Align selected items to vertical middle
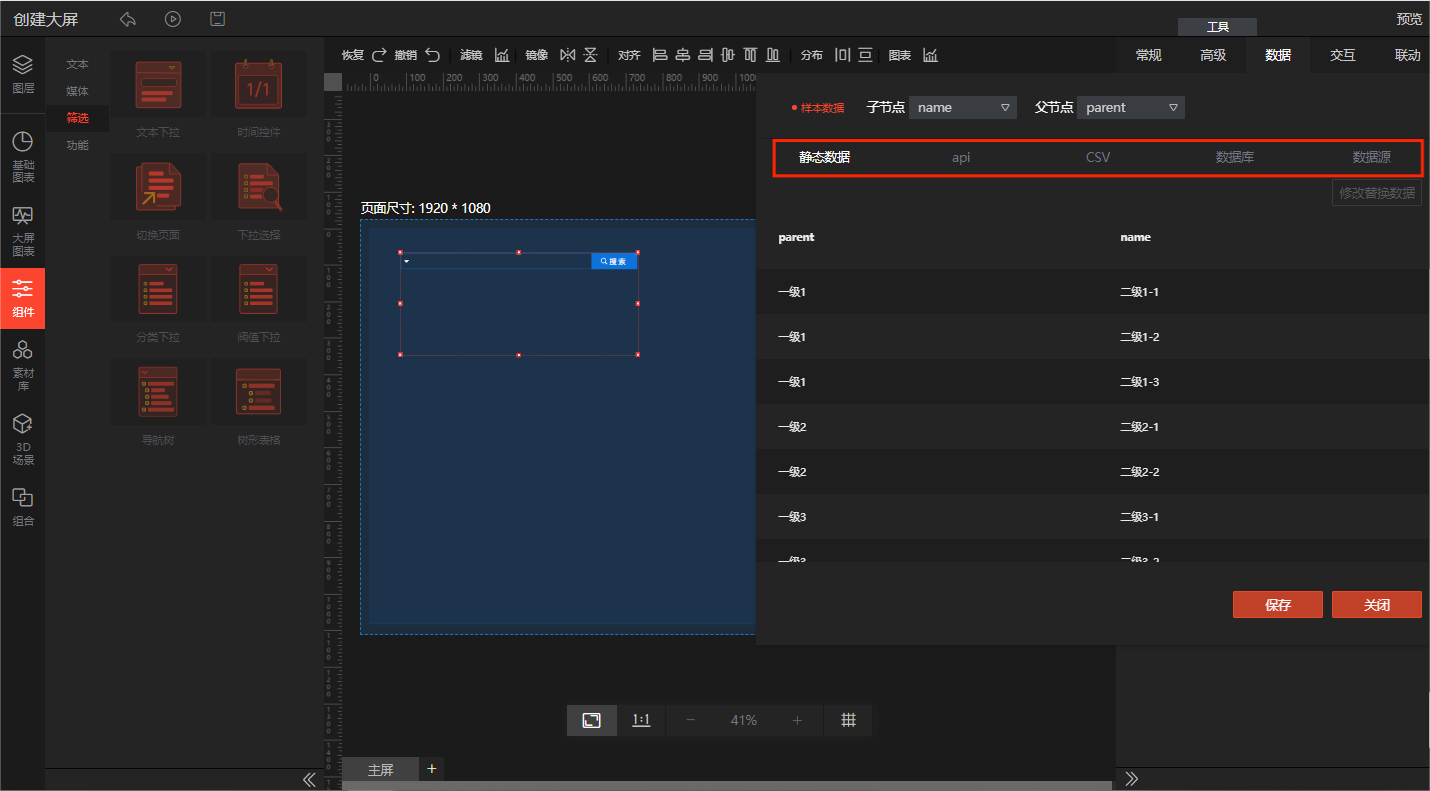 [728, 55]
